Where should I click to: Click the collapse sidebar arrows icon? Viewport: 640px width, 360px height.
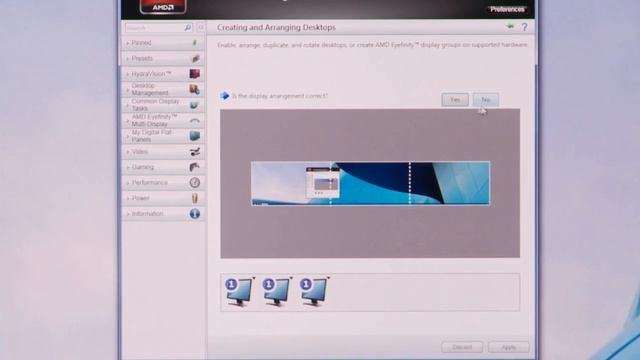(200, 28)
